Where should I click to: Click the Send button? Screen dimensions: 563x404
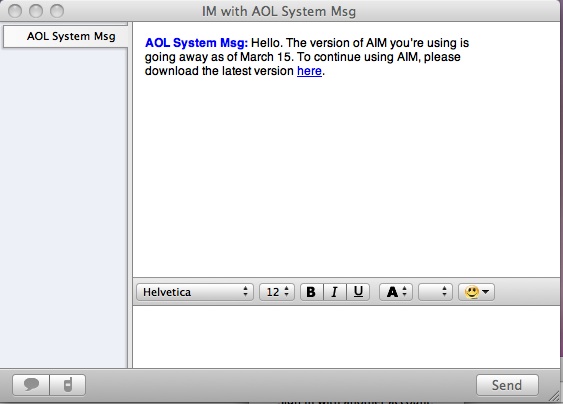pyautogui.click(x=507, y=385)
